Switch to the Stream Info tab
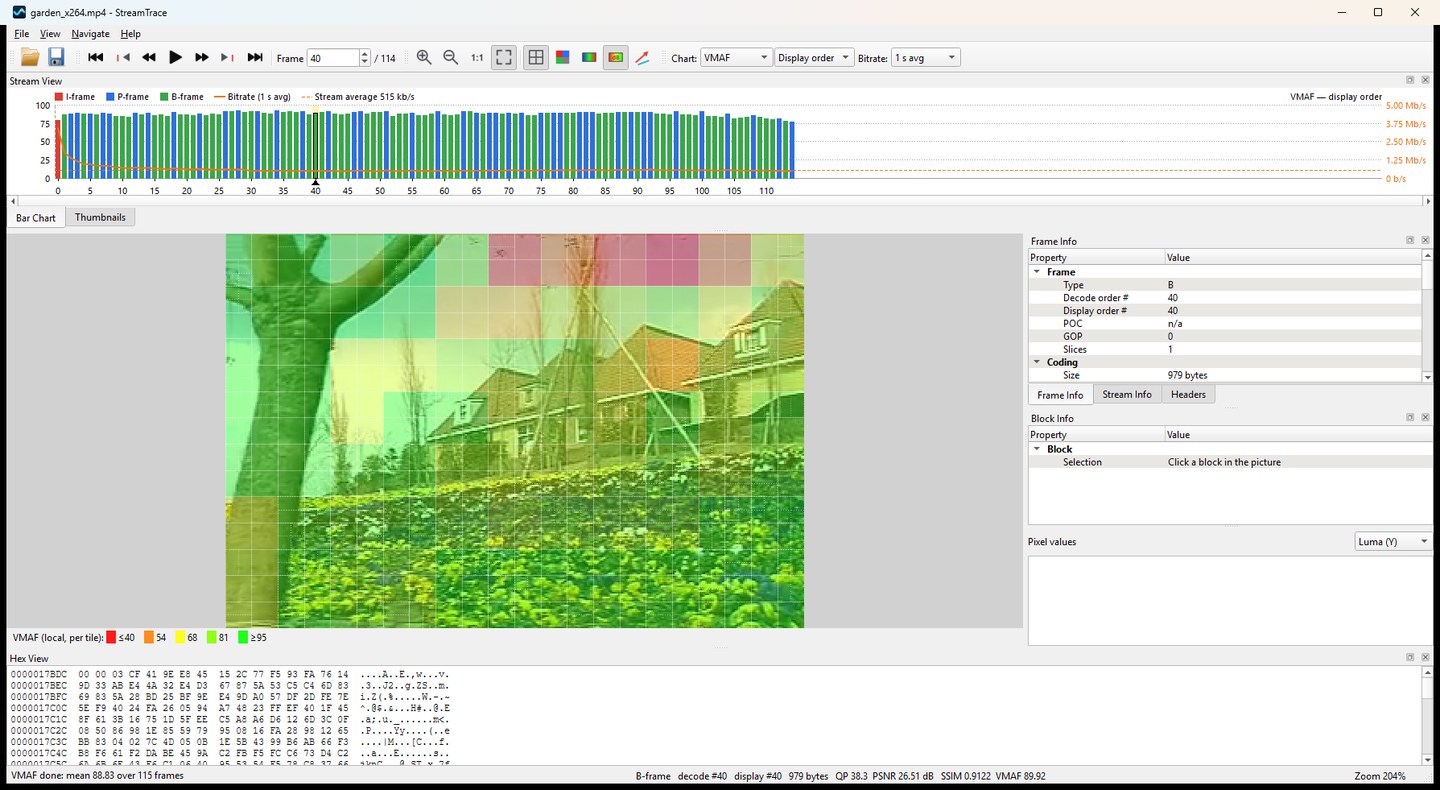This screenshot has width=1440, height=790. pyautogui.click(x=1127, y=395)
